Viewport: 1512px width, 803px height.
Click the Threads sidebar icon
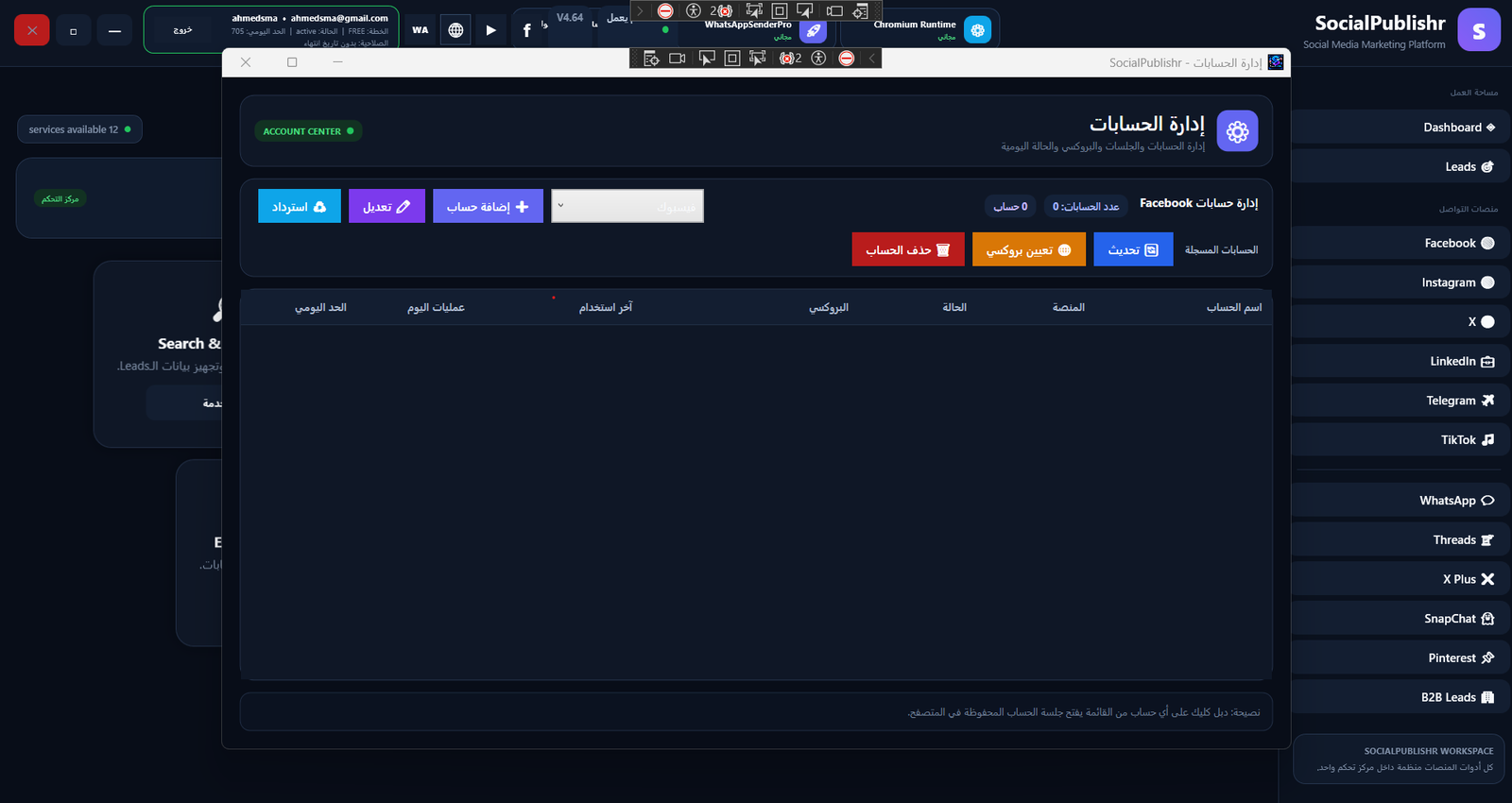(1487, 540)
